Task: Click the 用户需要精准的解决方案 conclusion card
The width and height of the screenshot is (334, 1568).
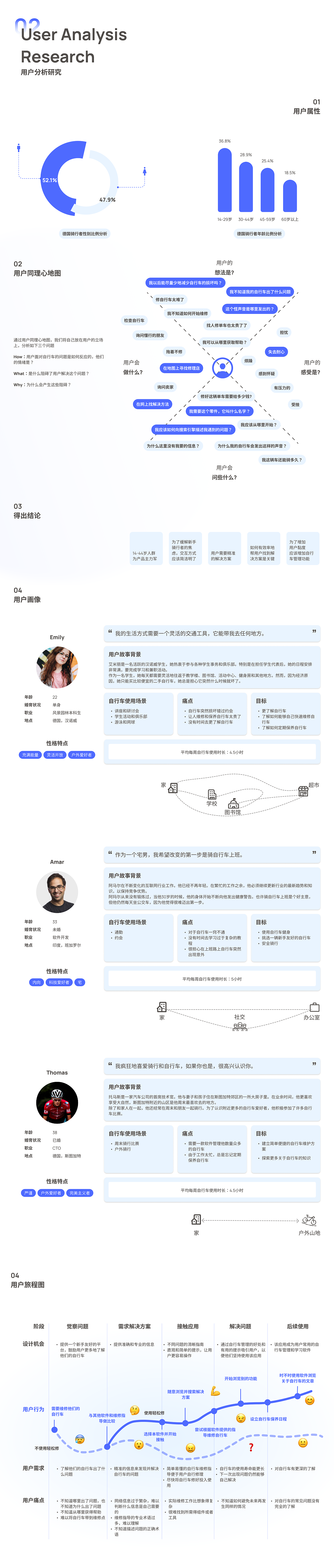Action: point(224,548)
